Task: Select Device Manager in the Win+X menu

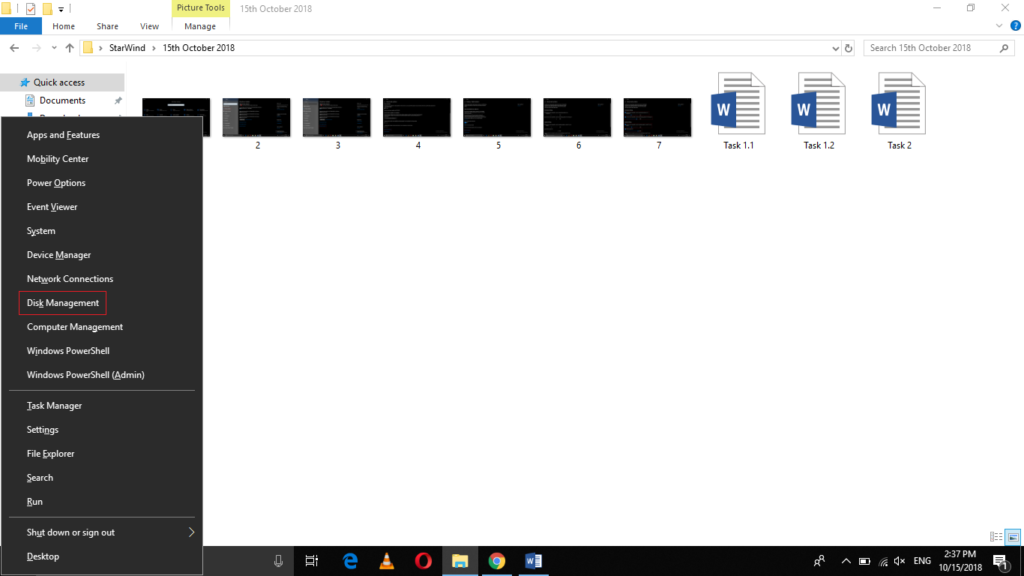Action: click(x=58, y=255)
